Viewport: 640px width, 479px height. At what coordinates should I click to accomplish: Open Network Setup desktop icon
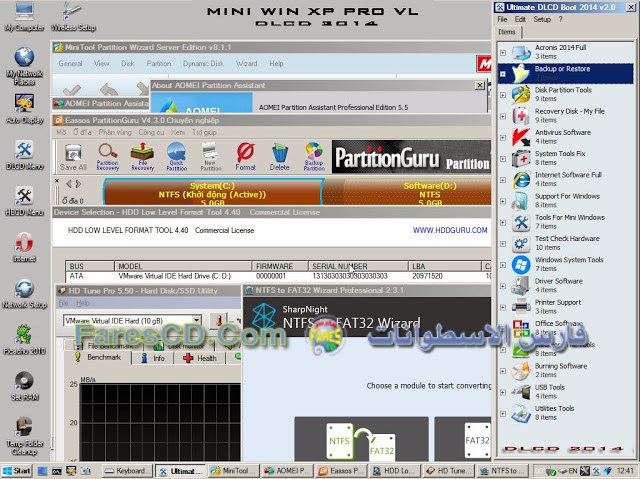[x=24, y=294]
